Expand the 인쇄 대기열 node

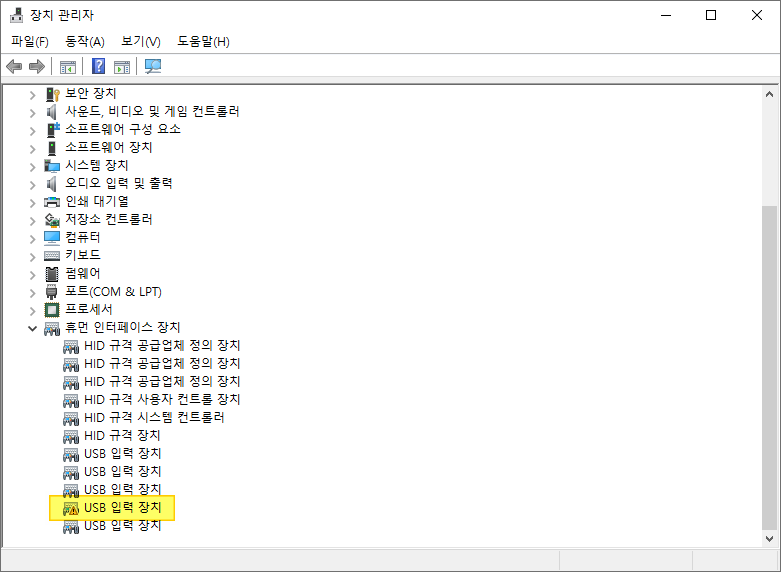click(33, 203)
